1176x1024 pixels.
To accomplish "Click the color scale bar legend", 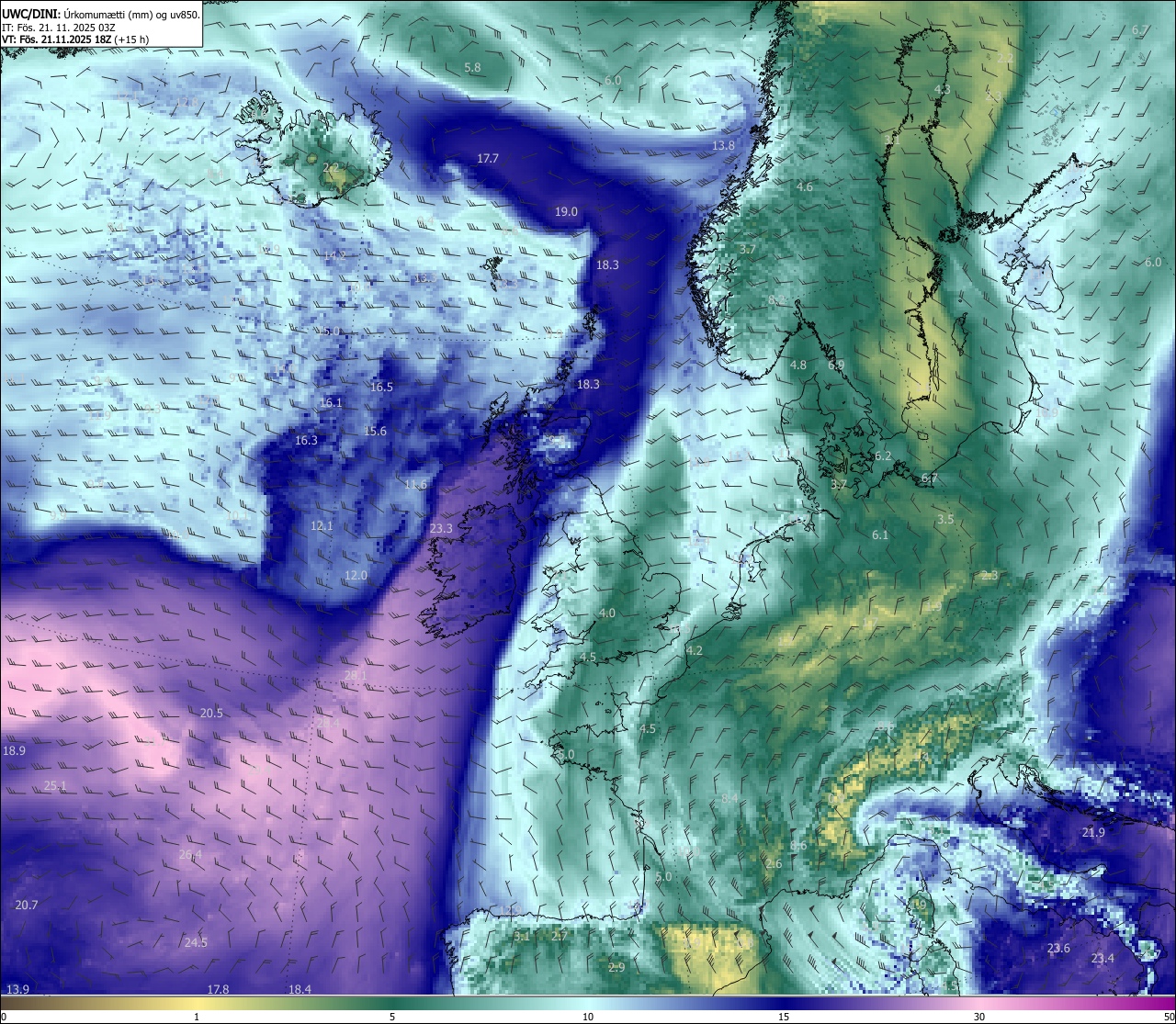I will (x=588, y=1003).
